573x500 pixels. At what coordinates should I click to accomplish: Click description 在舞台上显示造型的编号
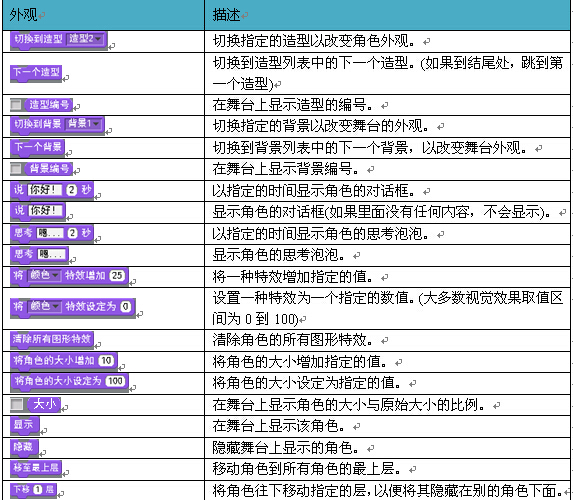(293, 105)
